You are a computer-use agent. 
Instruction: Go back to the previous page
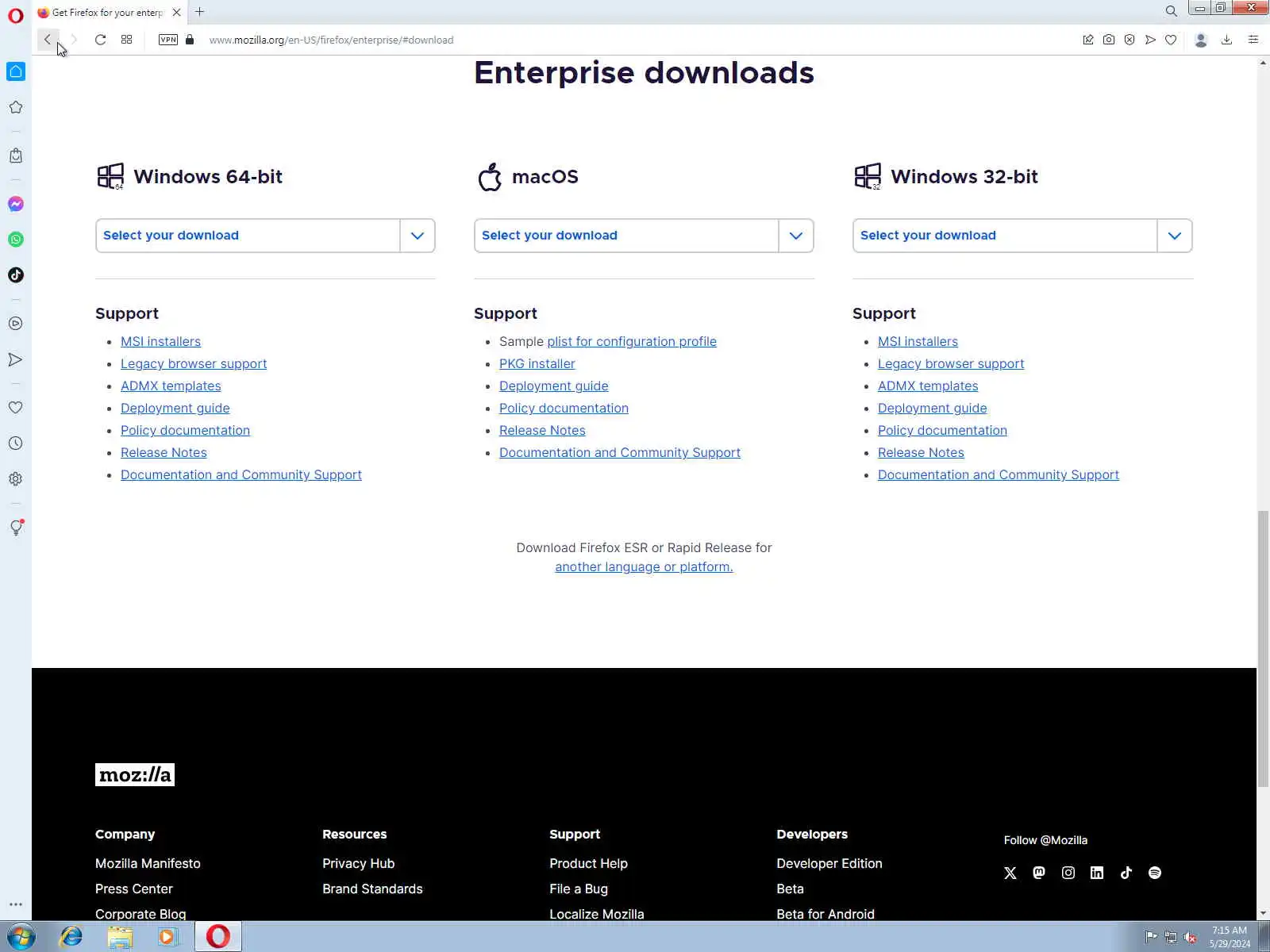click(x=48, y=40)
